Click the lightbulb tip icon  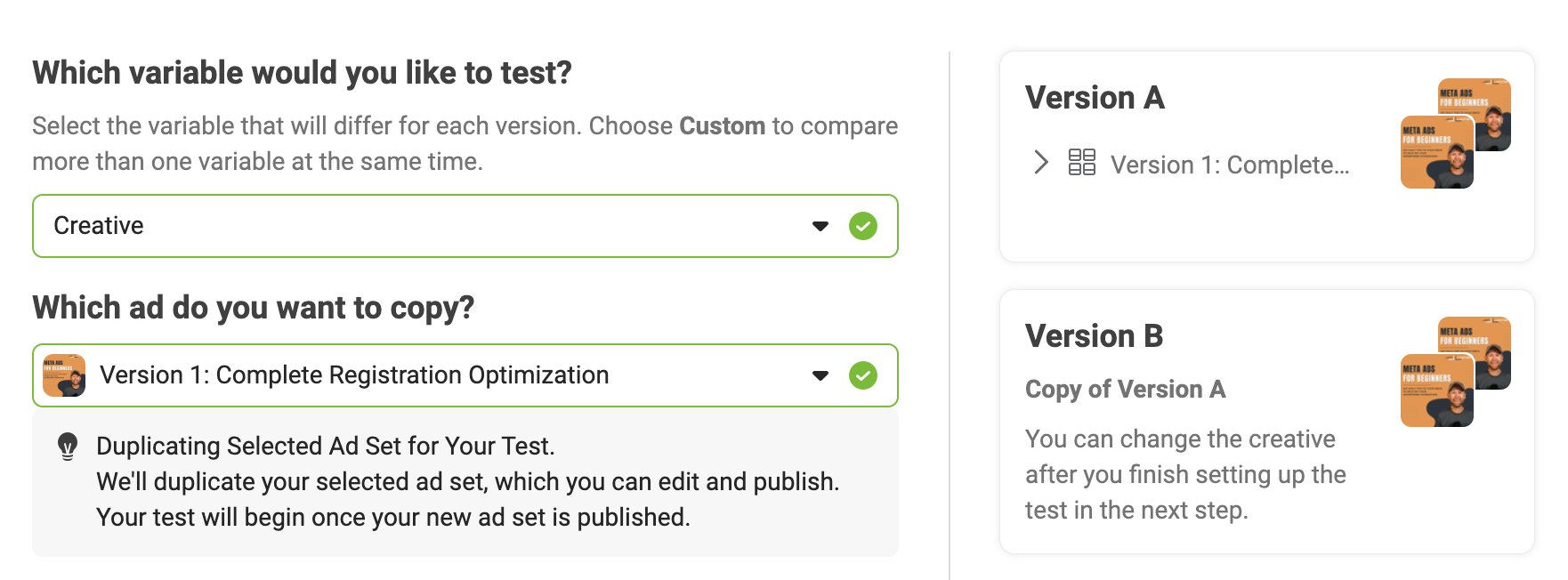tap(68, 446)
